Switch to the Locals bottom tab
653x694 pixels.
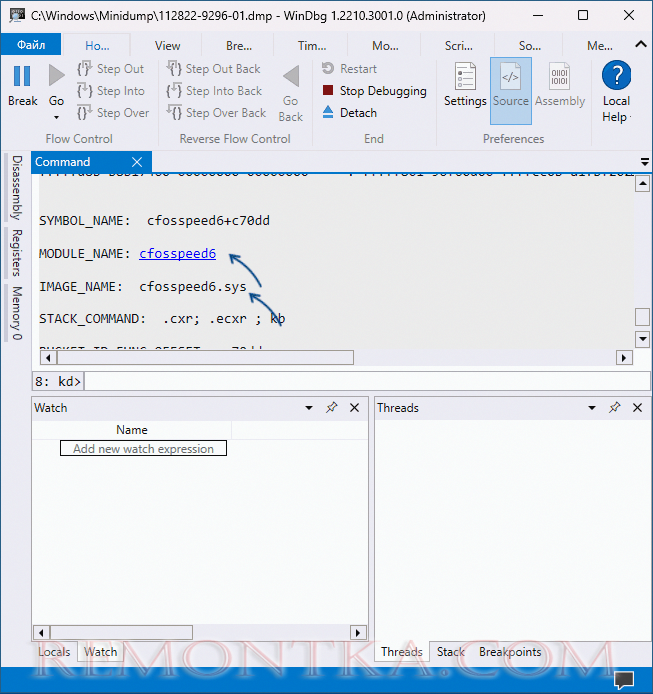54,652
